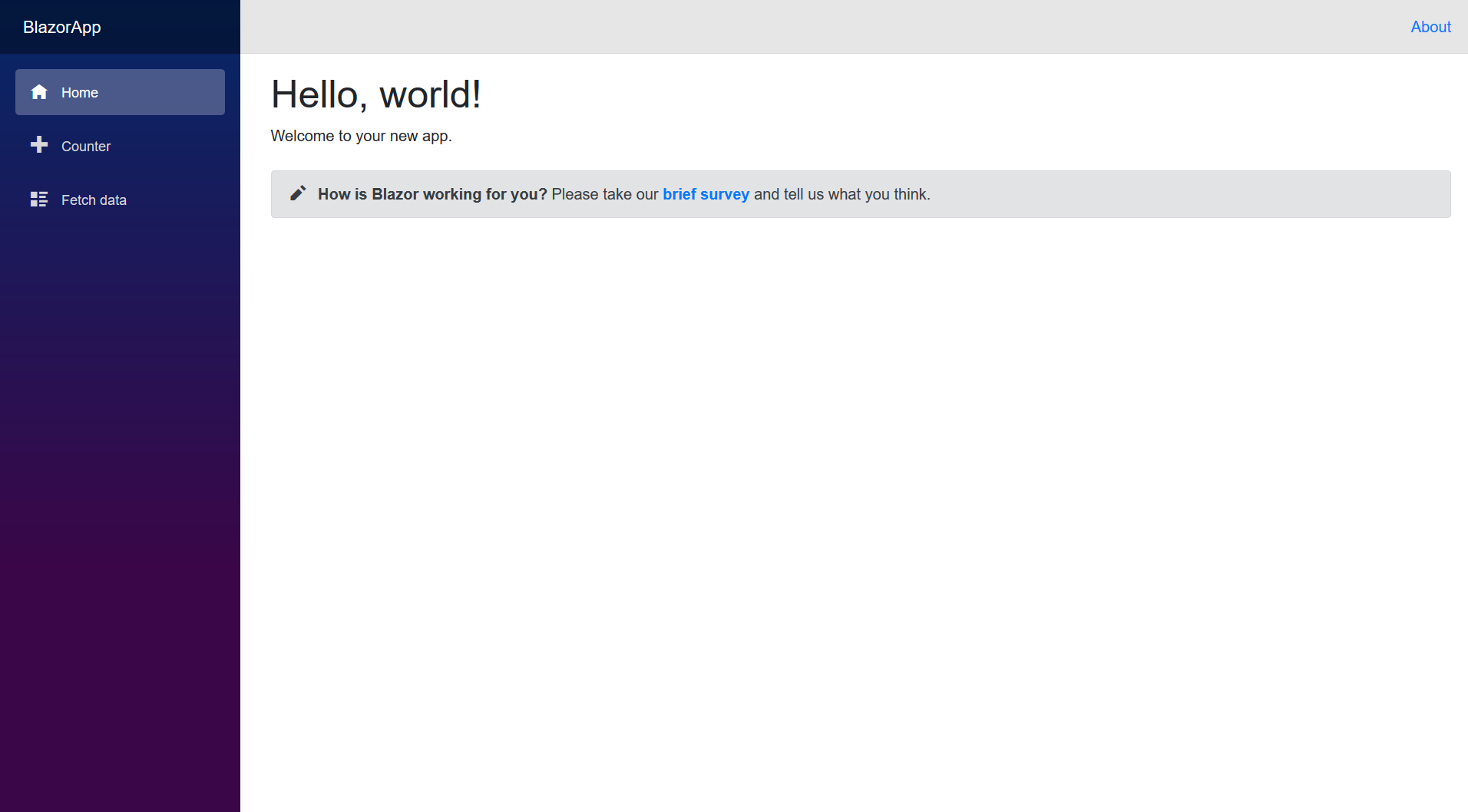Click the empty gray top header bar
The height and width of the screenshot is (812, 1468).
pyautogui.click(x=822, y=27)
